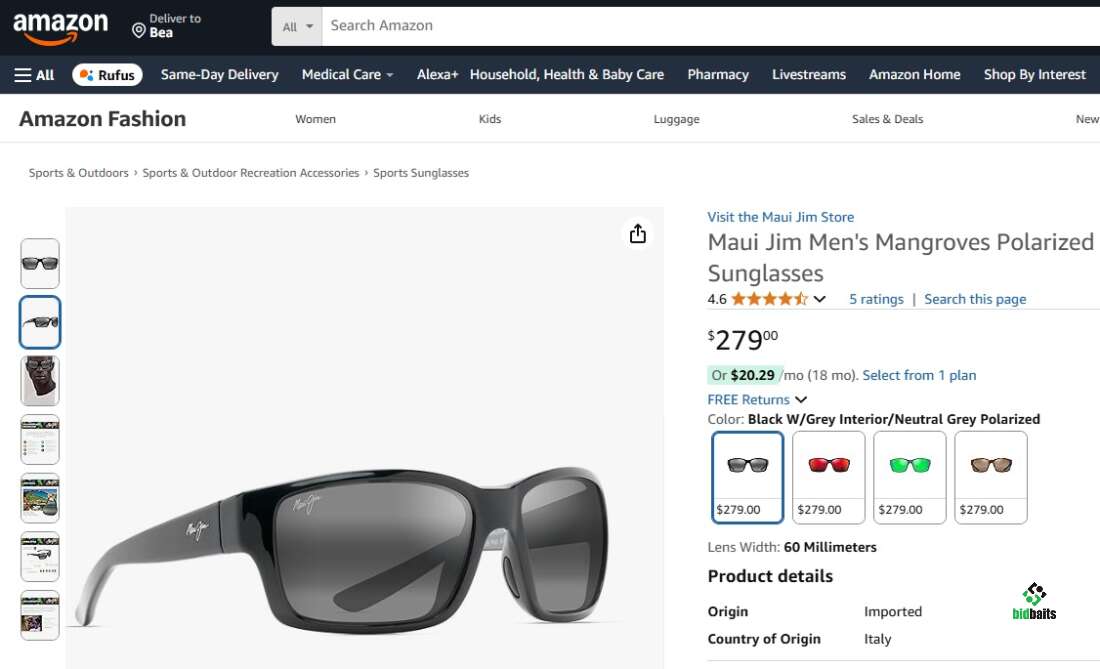
Task: Click the share icon on product image
Action: (x=638, y=234)
